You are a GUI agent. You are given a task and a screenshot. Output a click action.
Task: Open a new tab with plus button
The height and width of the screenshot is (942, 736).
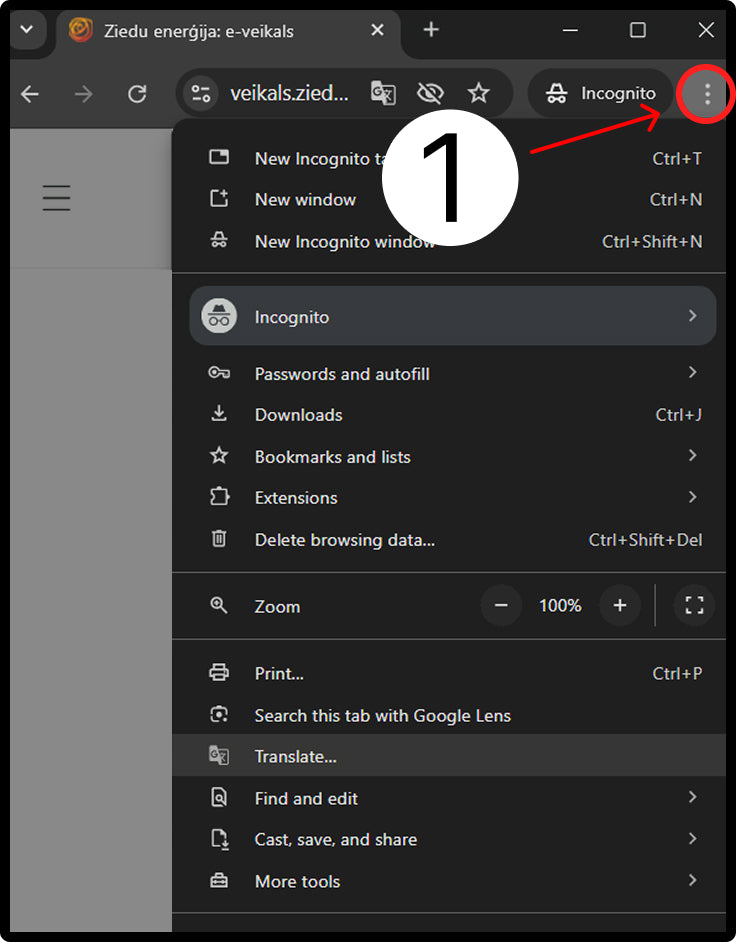431,30
